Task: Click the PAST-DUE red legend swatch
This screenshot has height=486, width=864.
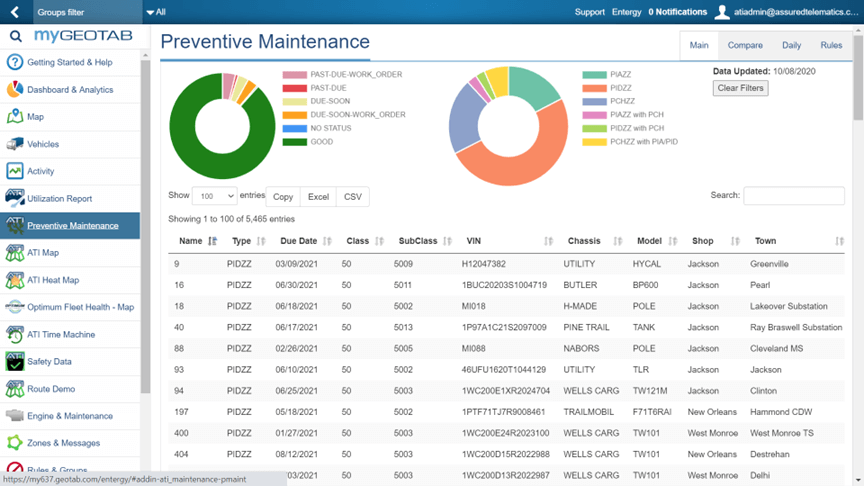Action: 295,88
